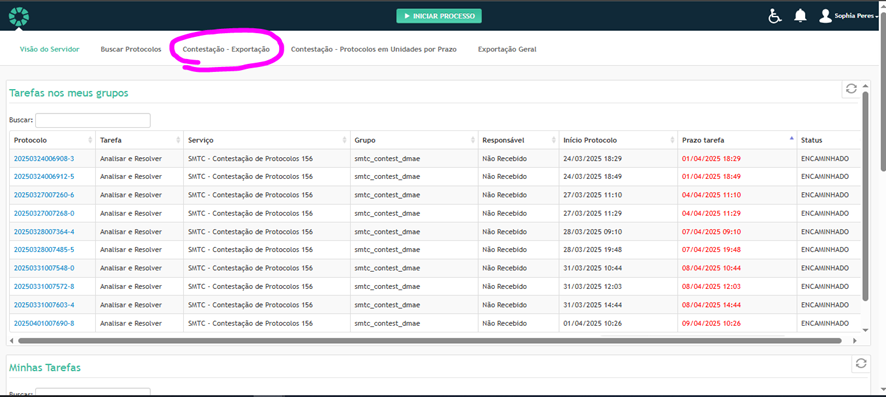Sort by the Protocolo column
Viewport: 886px width, 397px height.
53,140
